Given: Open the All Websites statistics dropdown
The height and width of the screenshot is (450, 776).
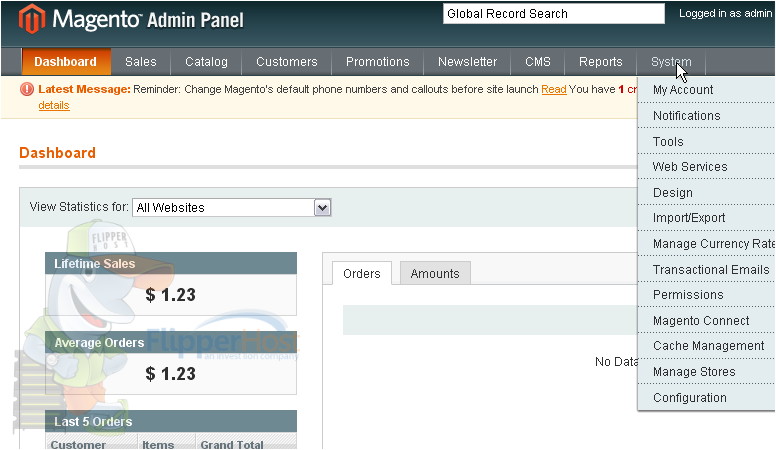Looking at the screenshot, I should click(x=232, y=207).
